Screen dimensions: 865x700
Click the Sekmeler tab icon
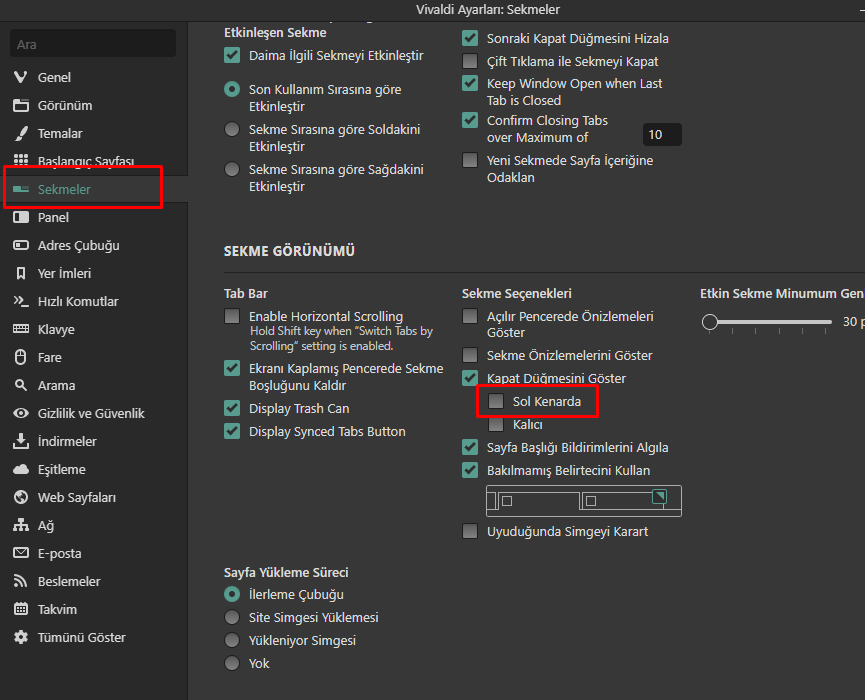(x=21, y=189)
